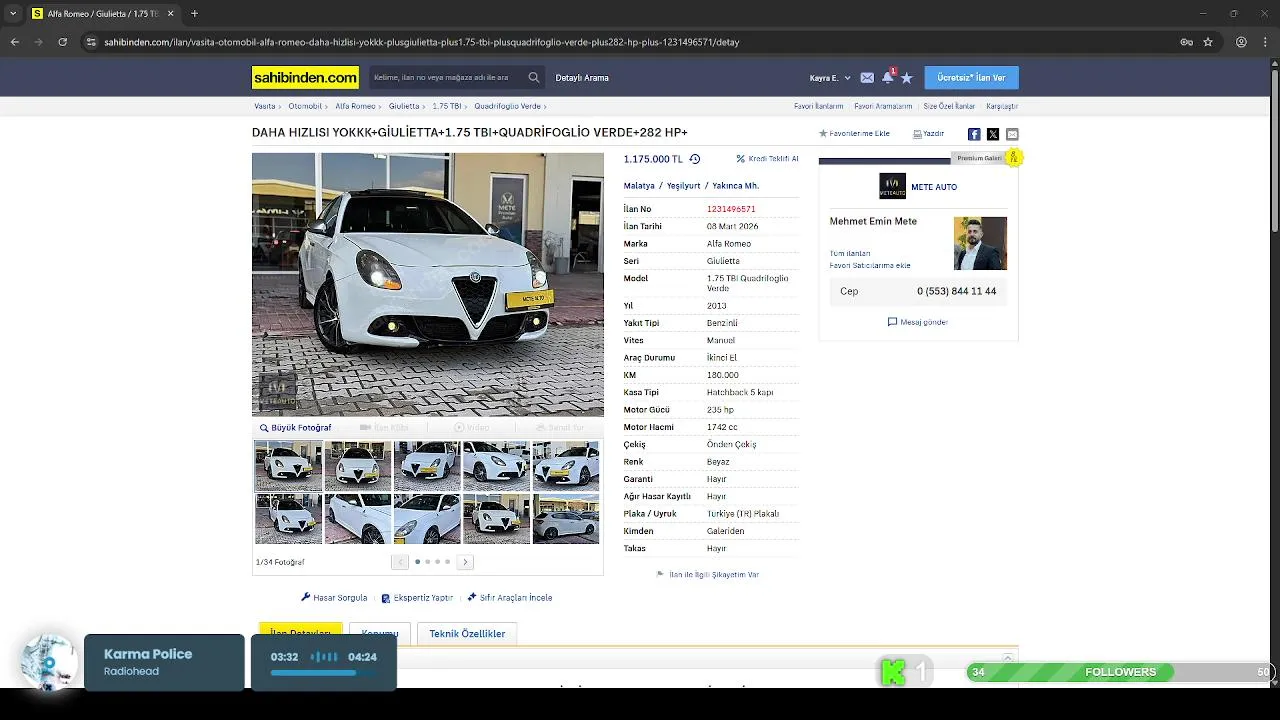1280x720 pixels.
Task: Click the sahibinden.com logo
Action: [305, 77]
